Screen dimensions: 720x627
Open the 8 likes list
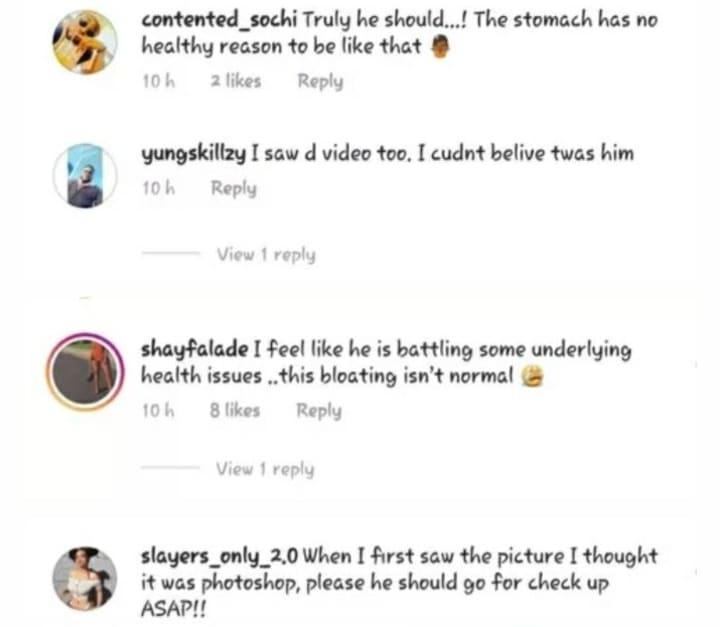tap(235, 410)
